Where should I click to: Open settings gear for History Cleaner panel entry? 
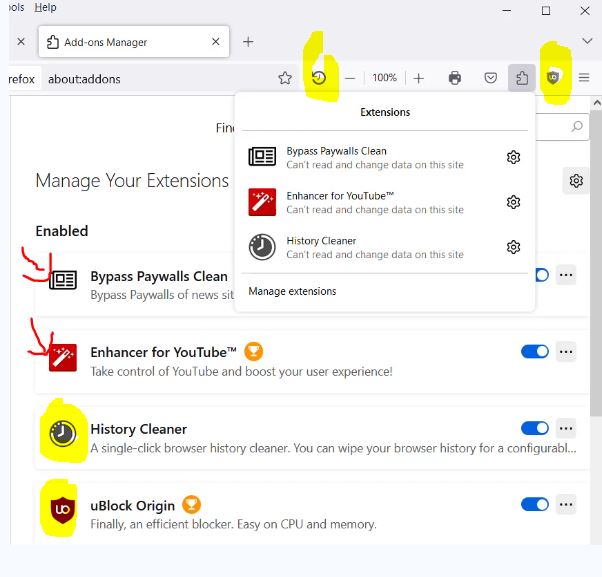513,247
